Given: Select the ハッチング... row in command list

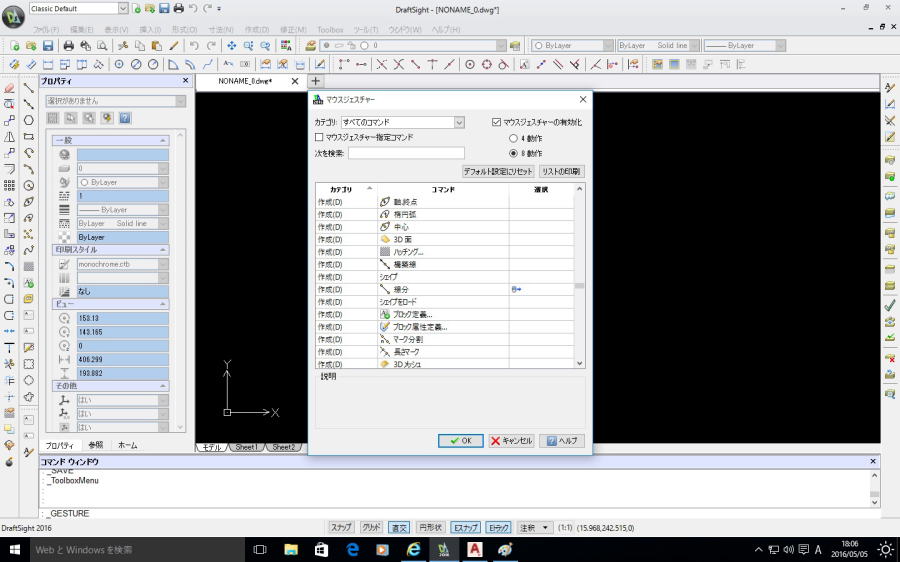Looking at the screenshot, I should (444, 252).
